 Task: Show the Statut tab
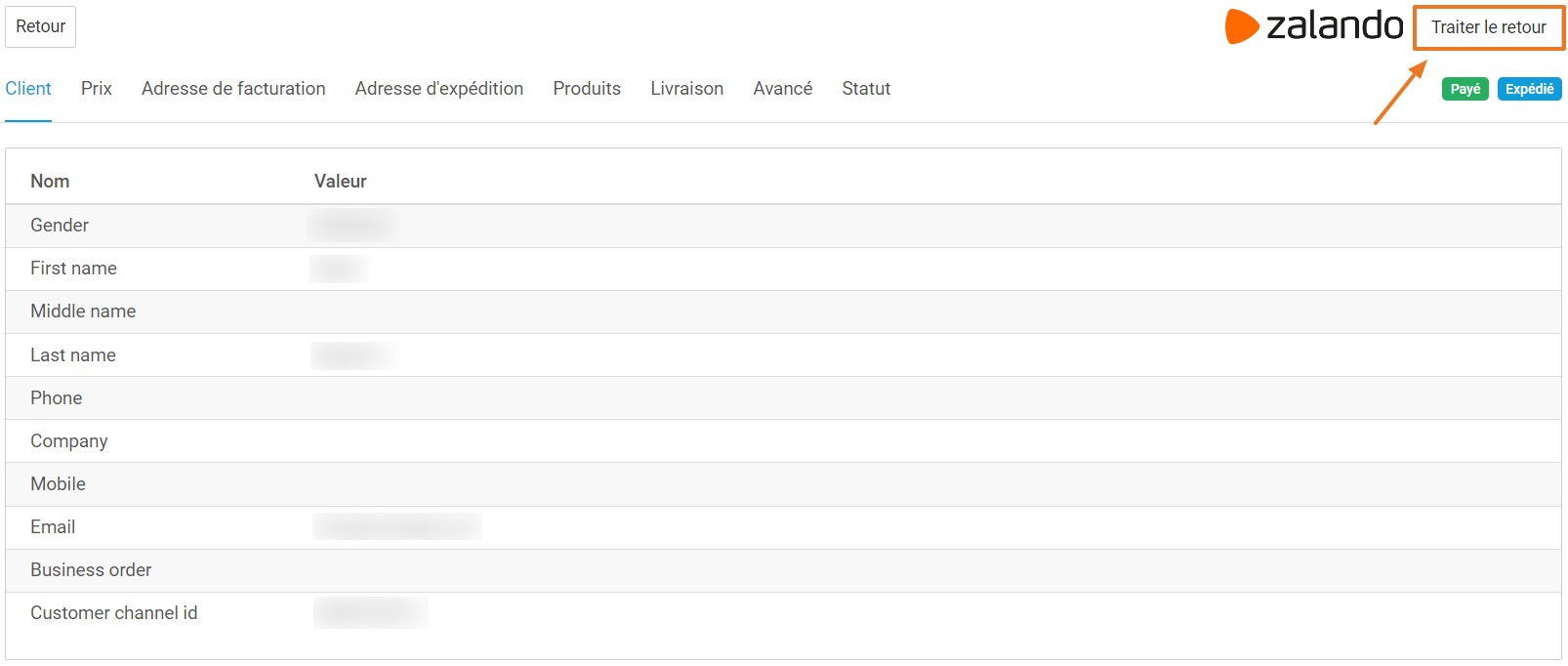click(866, 89)
